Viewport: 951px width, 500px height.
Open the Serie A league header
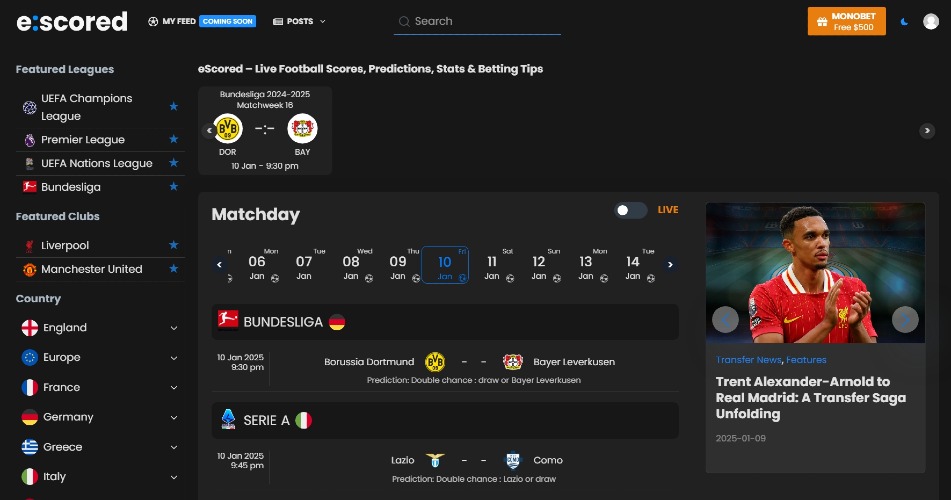[x=445, y=420]
